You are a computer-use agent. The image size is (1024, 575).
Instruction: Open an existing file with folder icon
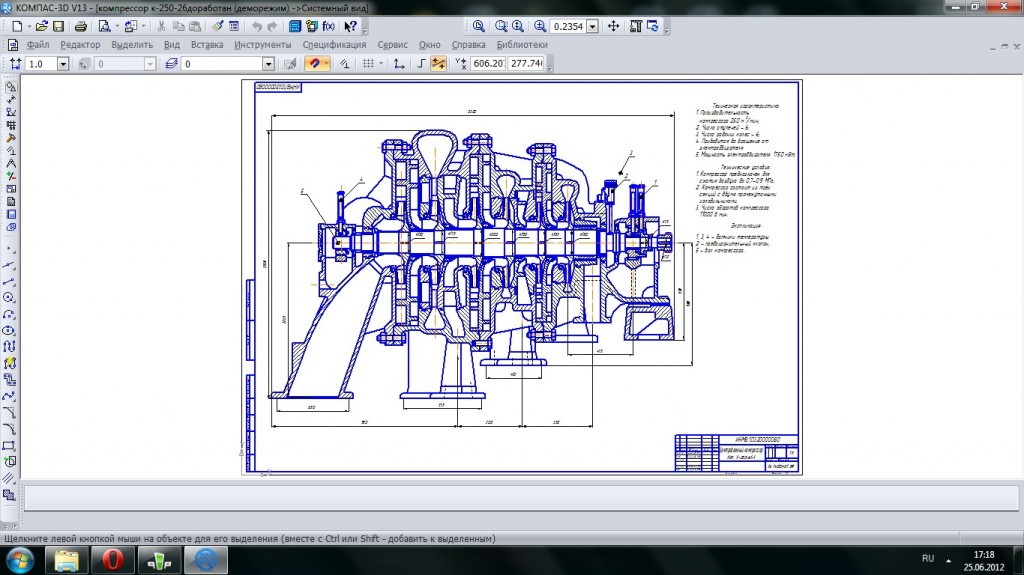pos(40,26)
